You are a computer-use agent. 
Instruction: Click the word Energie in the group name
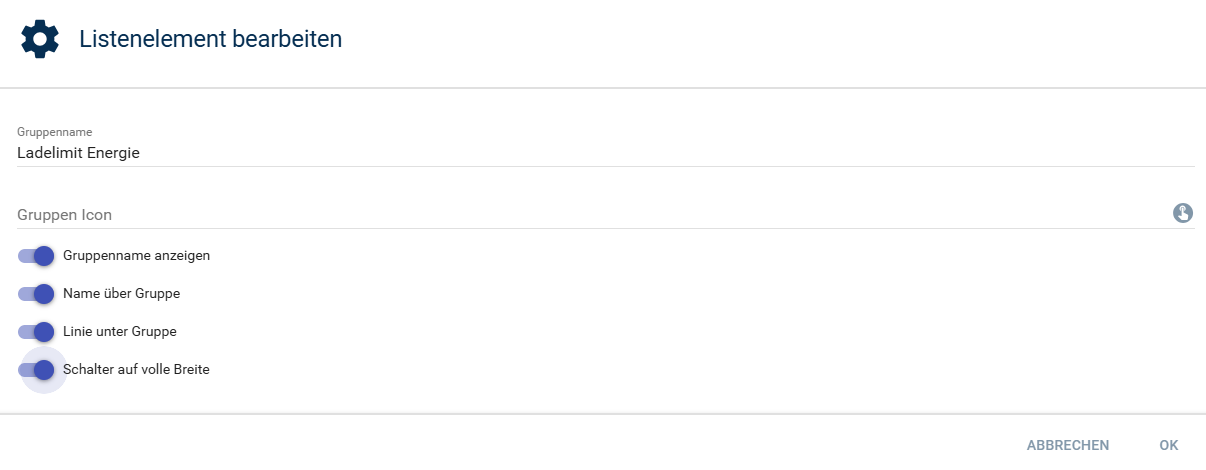coord(114,153)
